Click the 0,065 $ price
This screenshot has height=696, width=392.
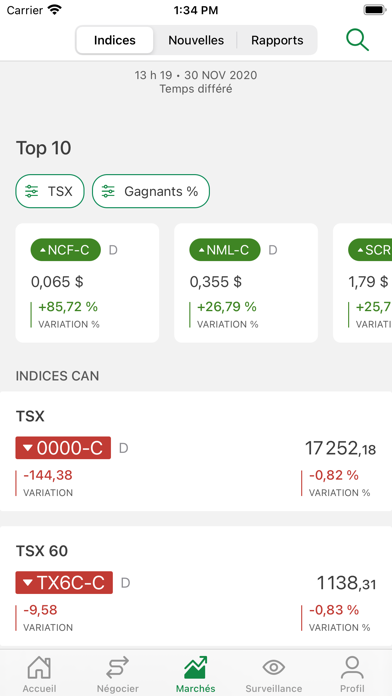coord(57,281)
